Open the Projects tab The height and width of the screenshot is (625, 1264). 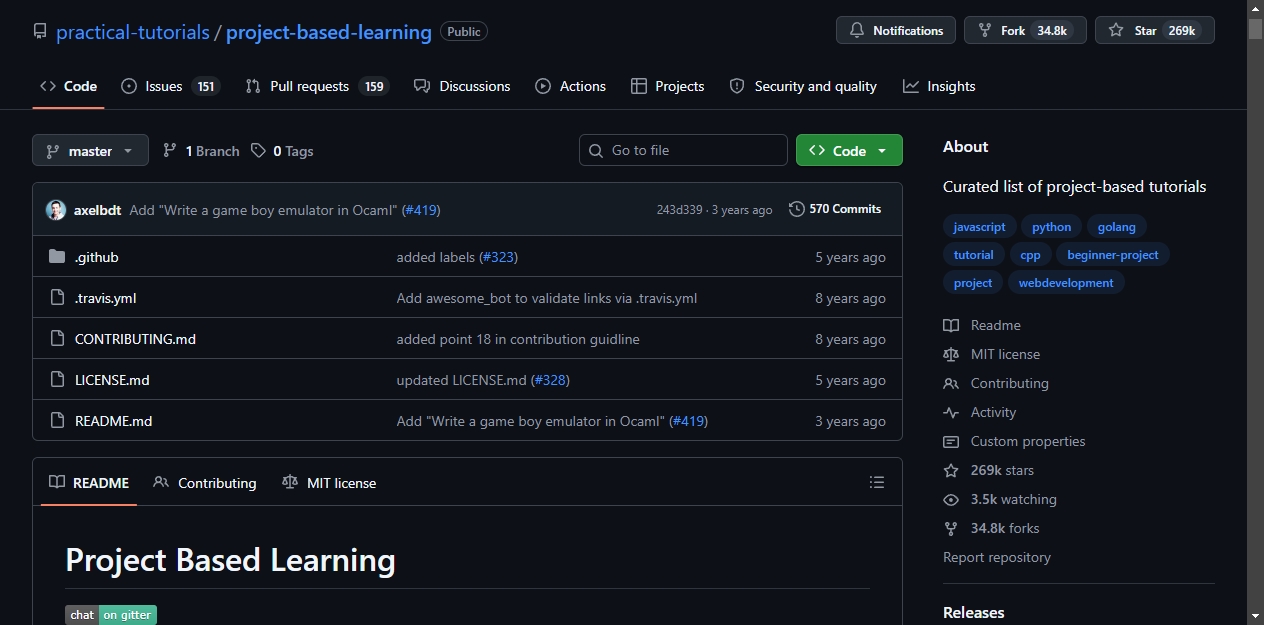668,86
